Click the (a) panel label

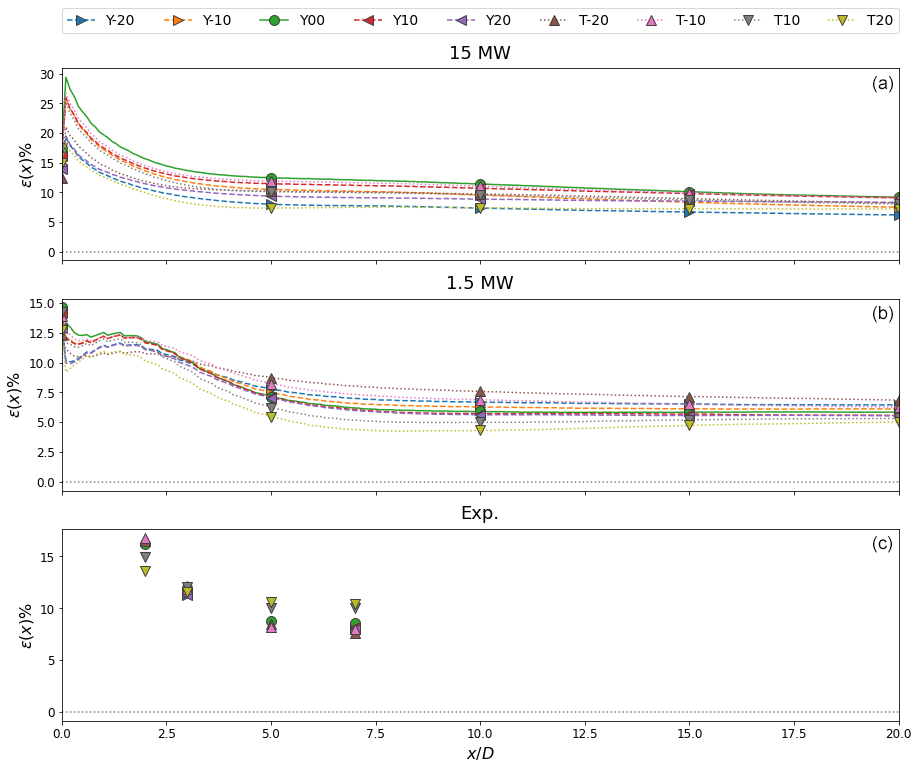point(882,84)
